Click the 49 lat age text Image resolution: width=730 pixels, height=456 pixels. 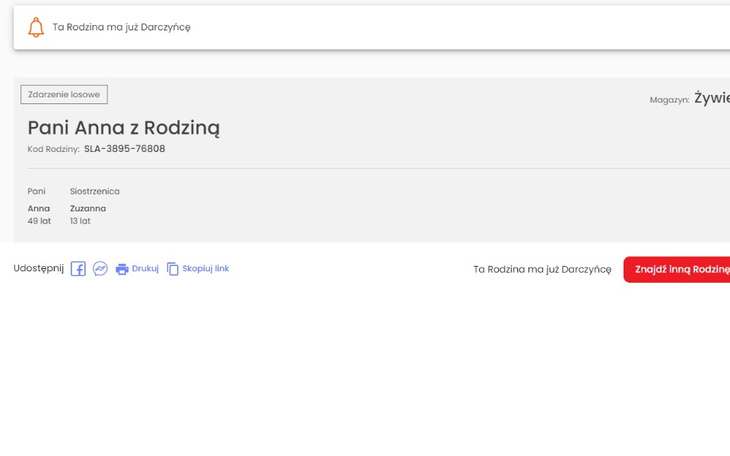(x=39, y=221)
